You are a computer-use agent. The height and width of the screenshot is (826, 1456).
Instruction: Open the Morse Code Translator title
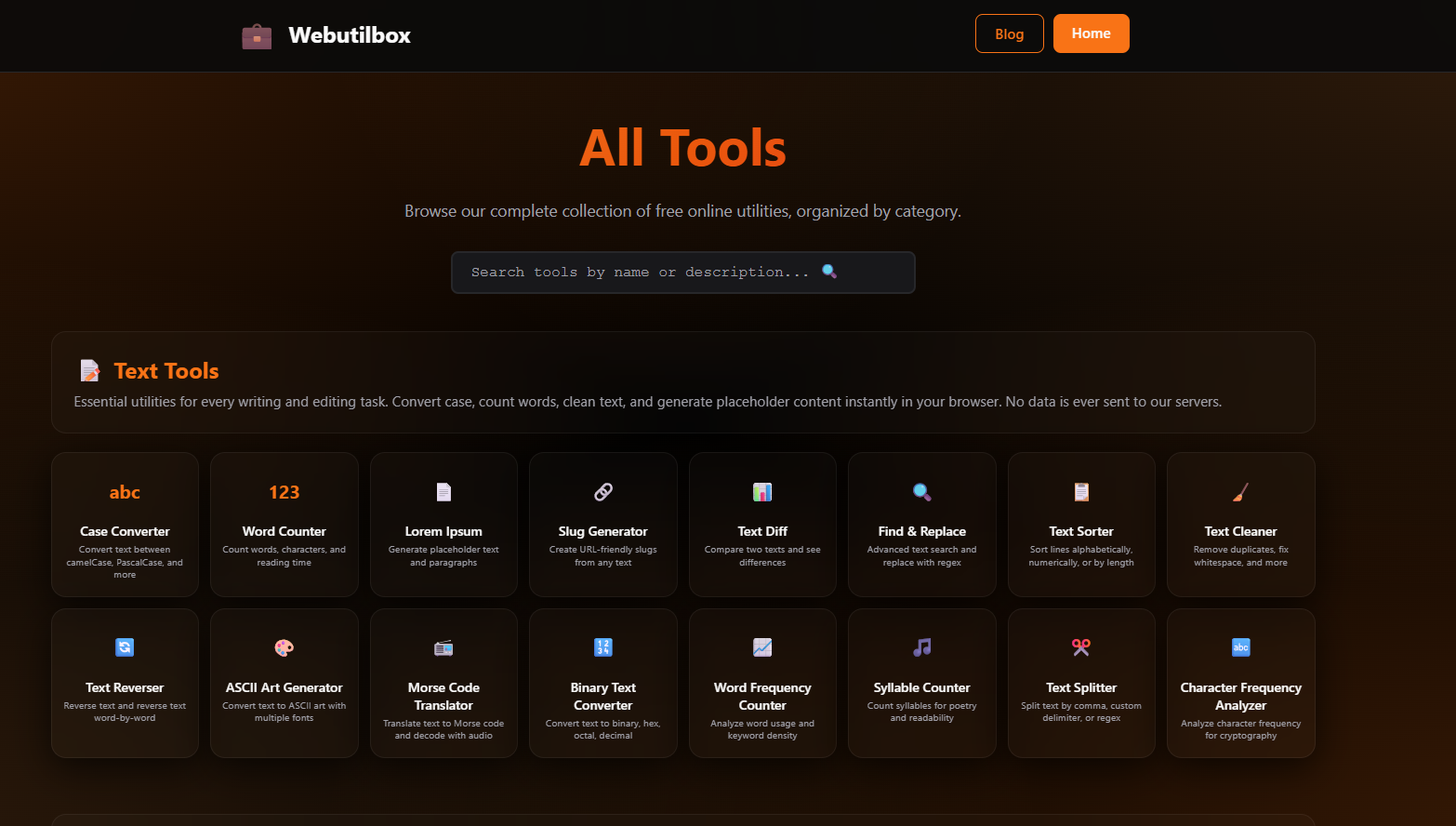click(443, 696)
